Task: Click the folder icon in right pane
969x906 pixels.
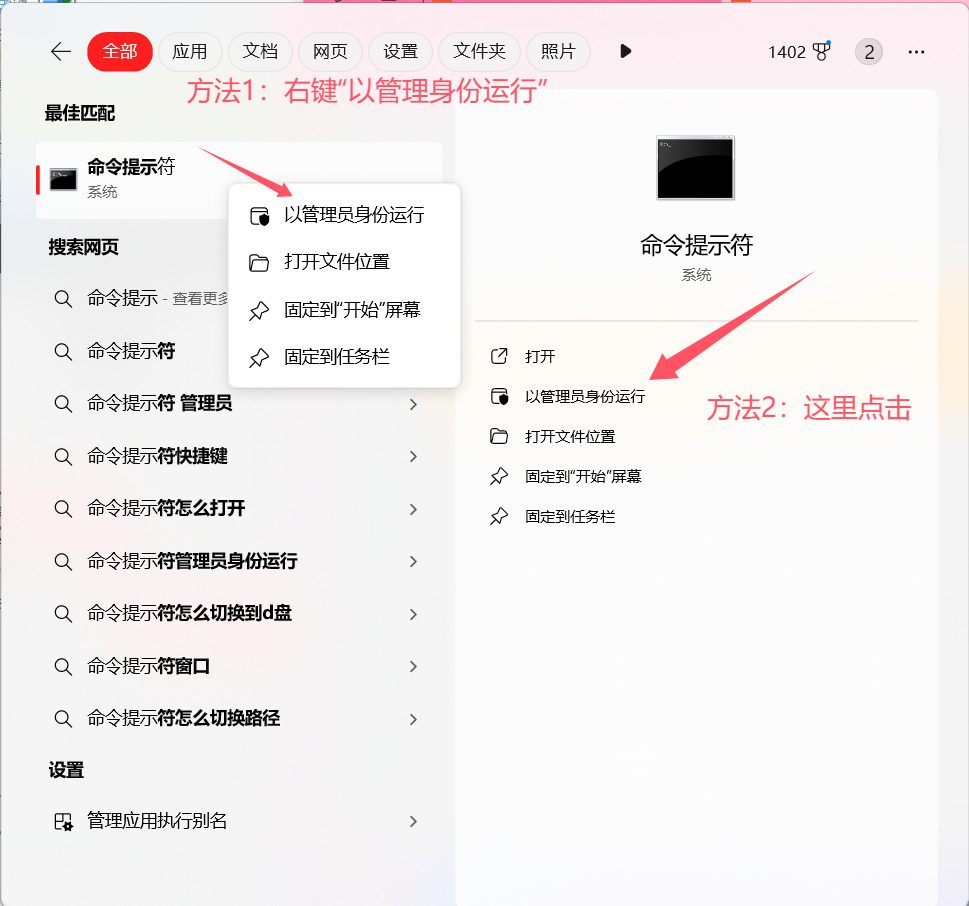Action: (499, 436)
